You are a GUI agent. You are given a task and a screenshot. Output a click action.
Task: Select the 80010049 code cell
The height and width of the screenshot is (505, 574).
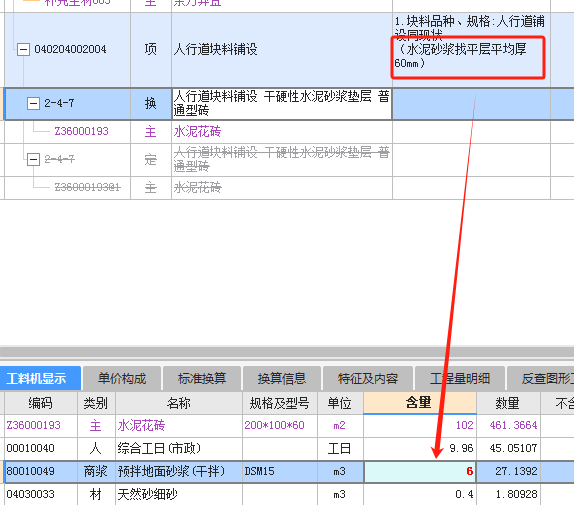41,472
